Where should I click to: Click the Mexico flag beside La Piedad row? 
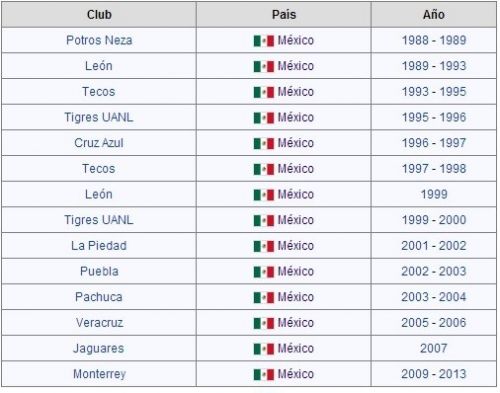tap(264, 246)
